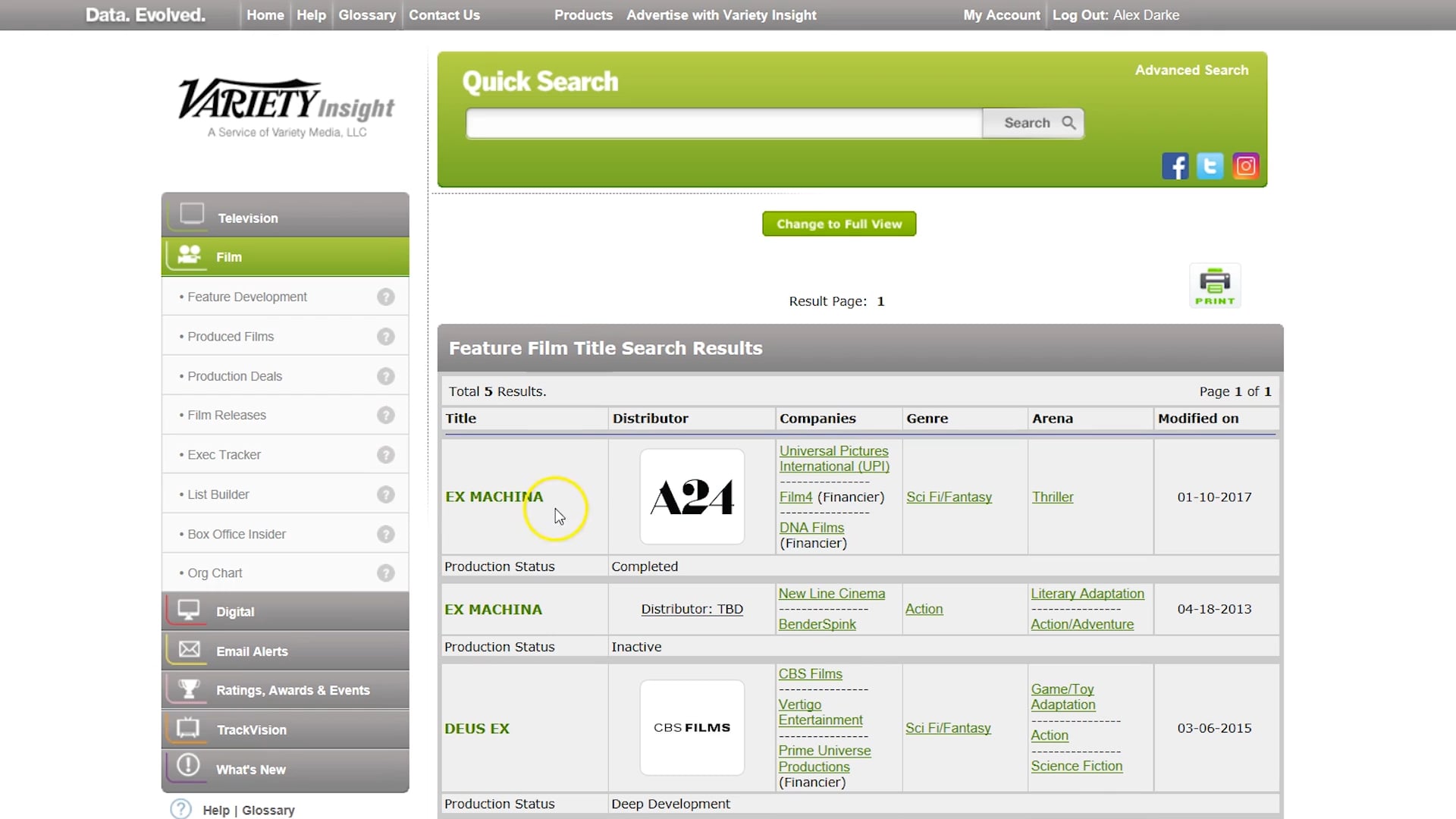Open the completed EX MACHINA title
The height and width of the screenshot is (819, 1456).
494,497
